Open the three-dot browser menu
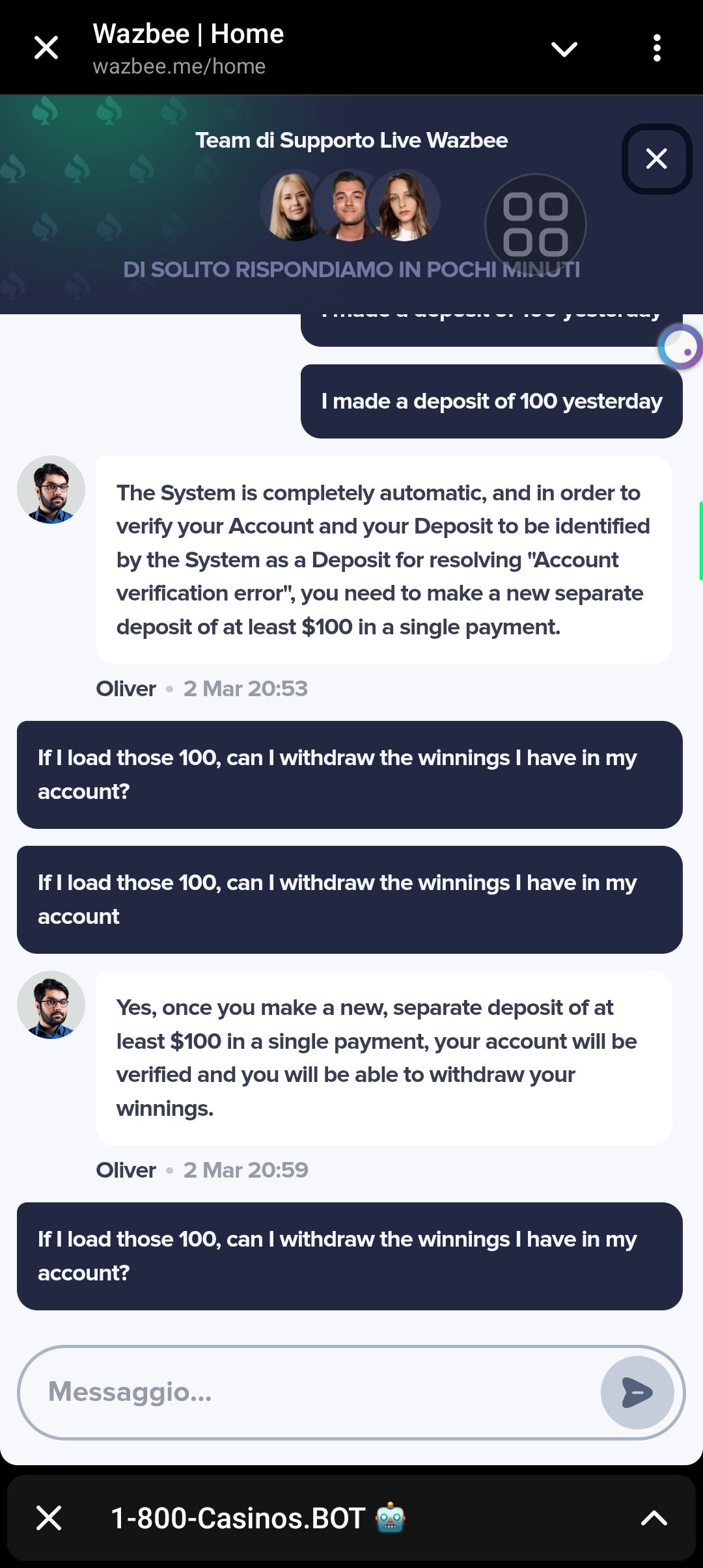The image size is (703, 1568). tap(657, 48)
